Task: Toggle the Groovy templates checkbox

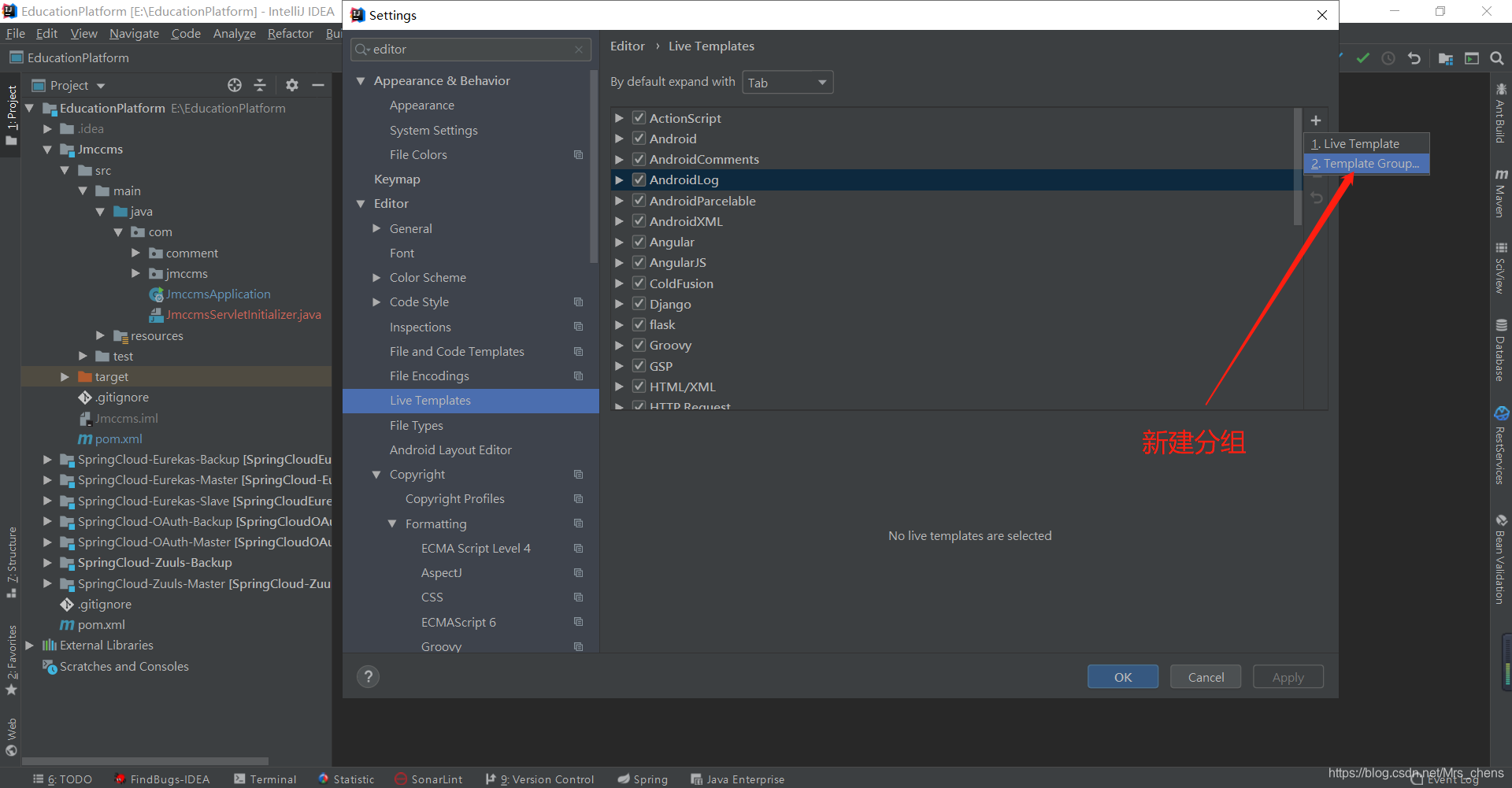Action: (x=639, y=345)
